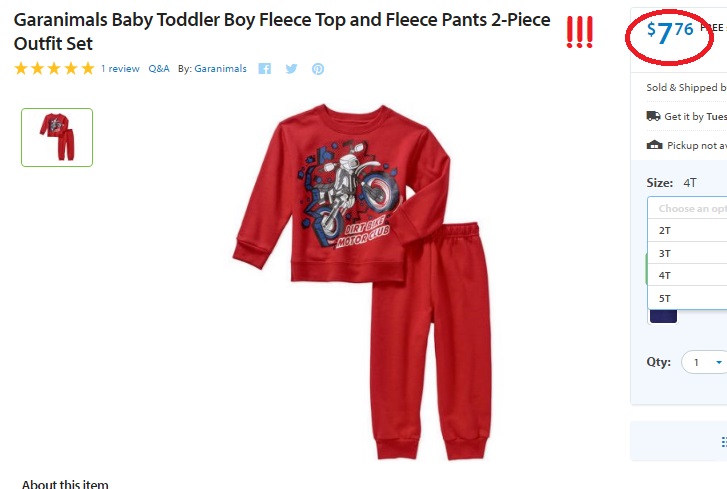Click the main red outfit product image

[362, 281]
